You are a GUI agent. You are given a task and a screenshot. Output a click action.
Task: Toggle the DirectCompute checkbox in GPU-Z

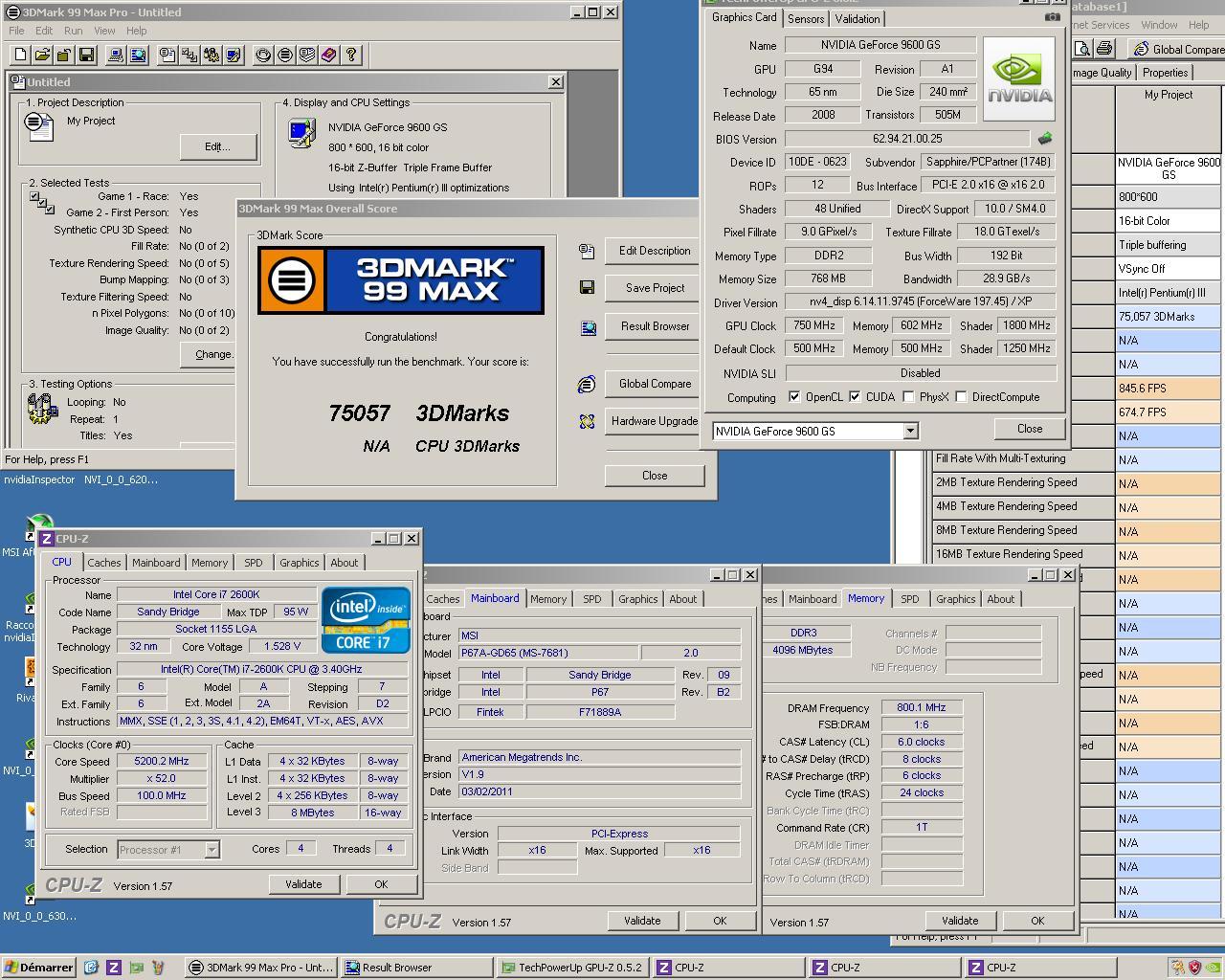[x=961, y=397]
